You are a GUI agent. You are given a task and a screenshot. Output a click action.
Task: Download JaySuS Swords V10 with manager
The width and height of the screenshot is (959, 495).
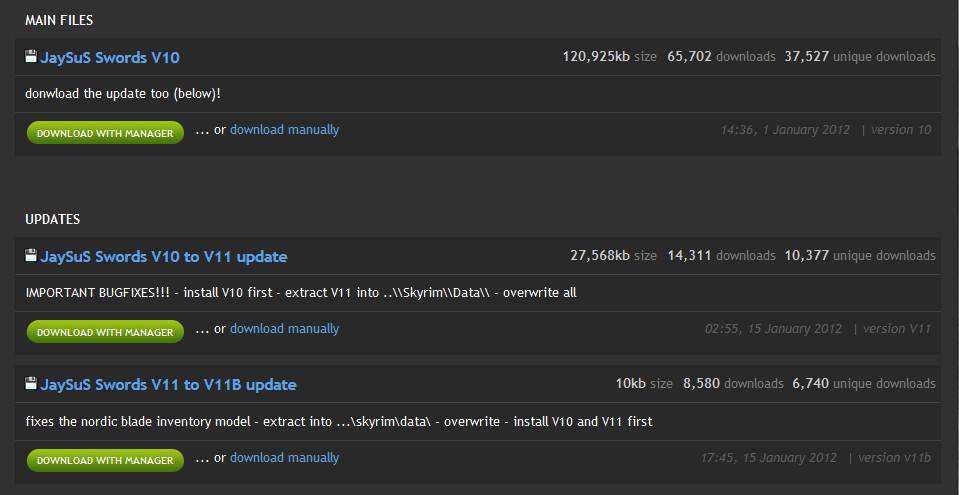[x=105, y=133]
